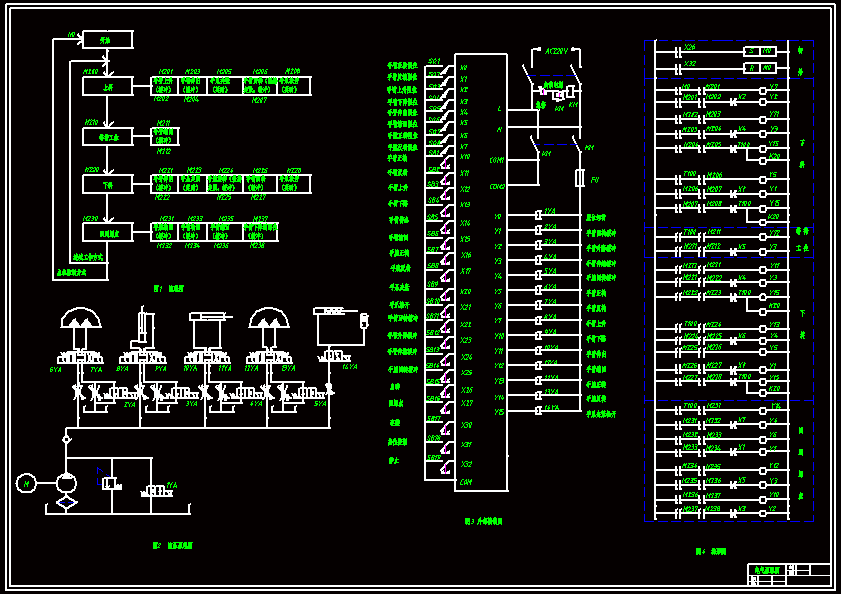Select the M100 flowchart label
The width and height of the screenshot is (841, 594).
(91, 71)
